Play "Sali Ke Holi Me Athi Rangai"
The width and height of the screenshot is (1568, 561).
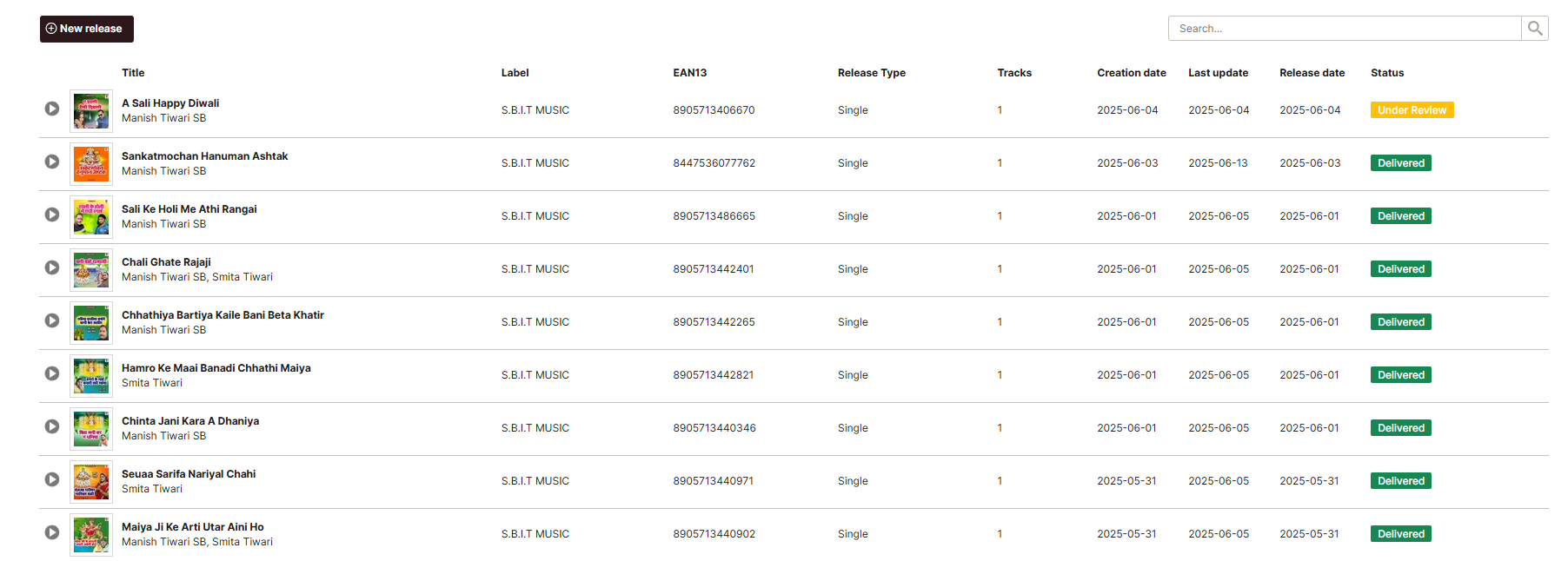52,216
